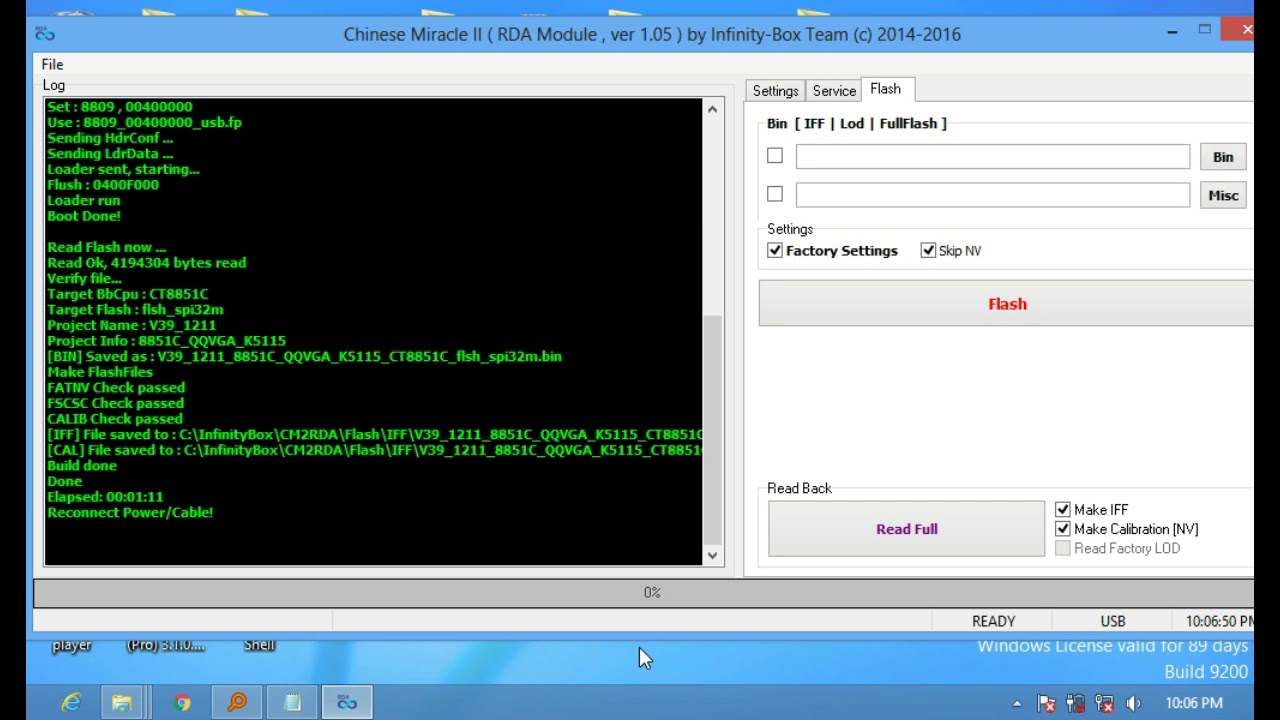This screenshot has width=1280, height=720.
Task: Click log line 'Read Ok, 4194304 bytes read'
Action: [x=146, y=263]
